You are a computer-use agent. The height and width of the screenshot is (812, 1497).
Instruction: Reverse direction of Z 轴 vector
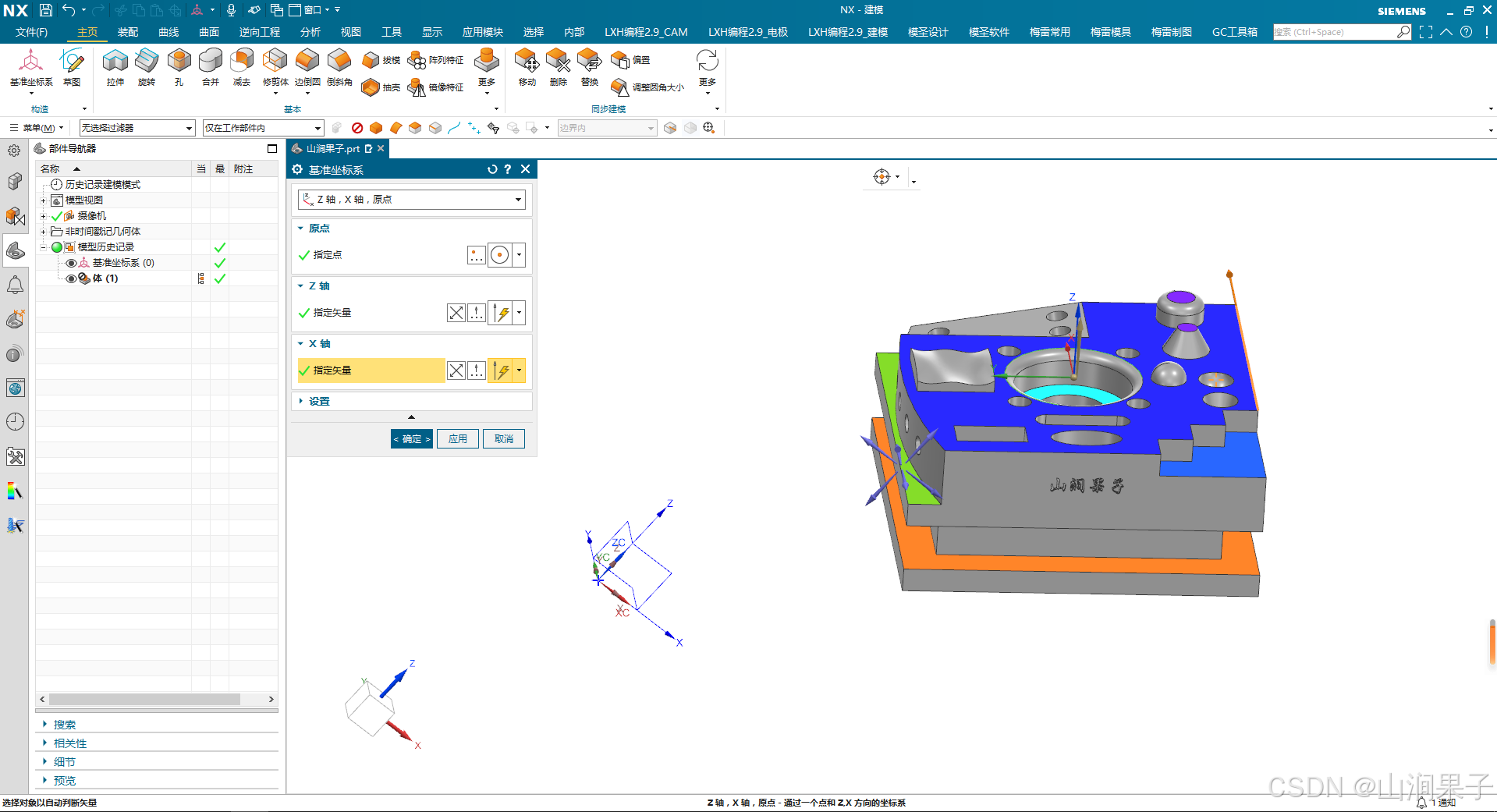coord(456,313)
